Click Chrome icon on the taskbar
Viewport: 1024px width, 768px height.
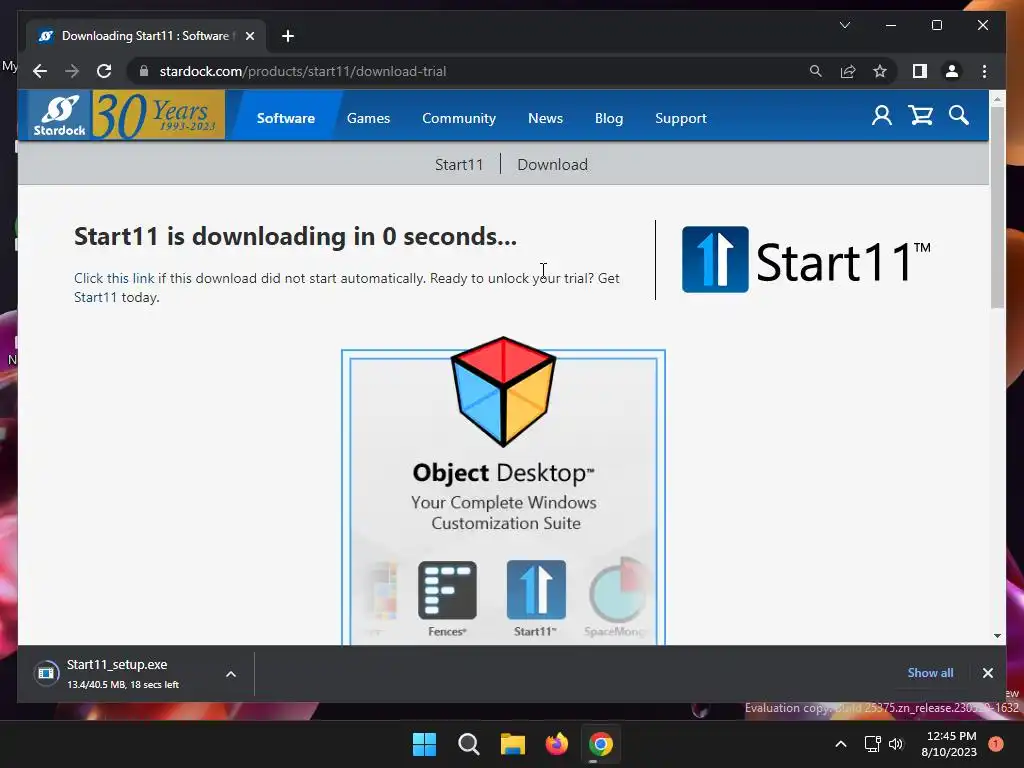(600, 744)
